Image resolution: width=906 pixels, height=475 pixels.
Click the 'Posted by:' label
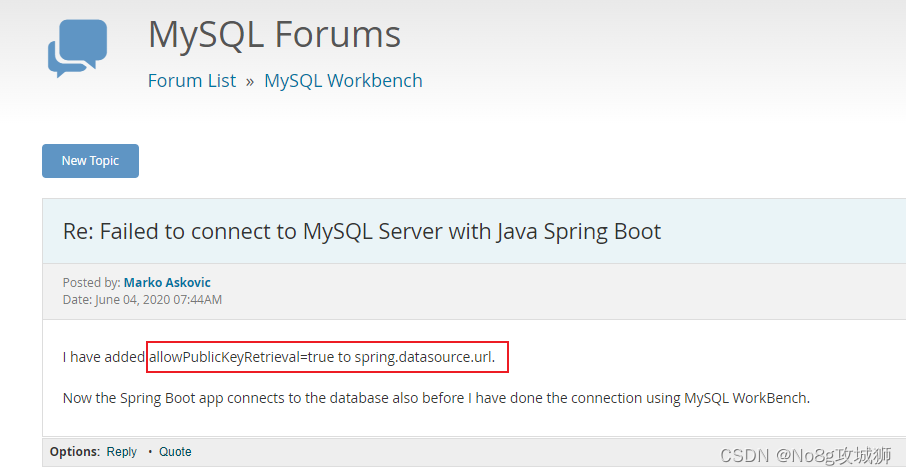tap(91, 283)
